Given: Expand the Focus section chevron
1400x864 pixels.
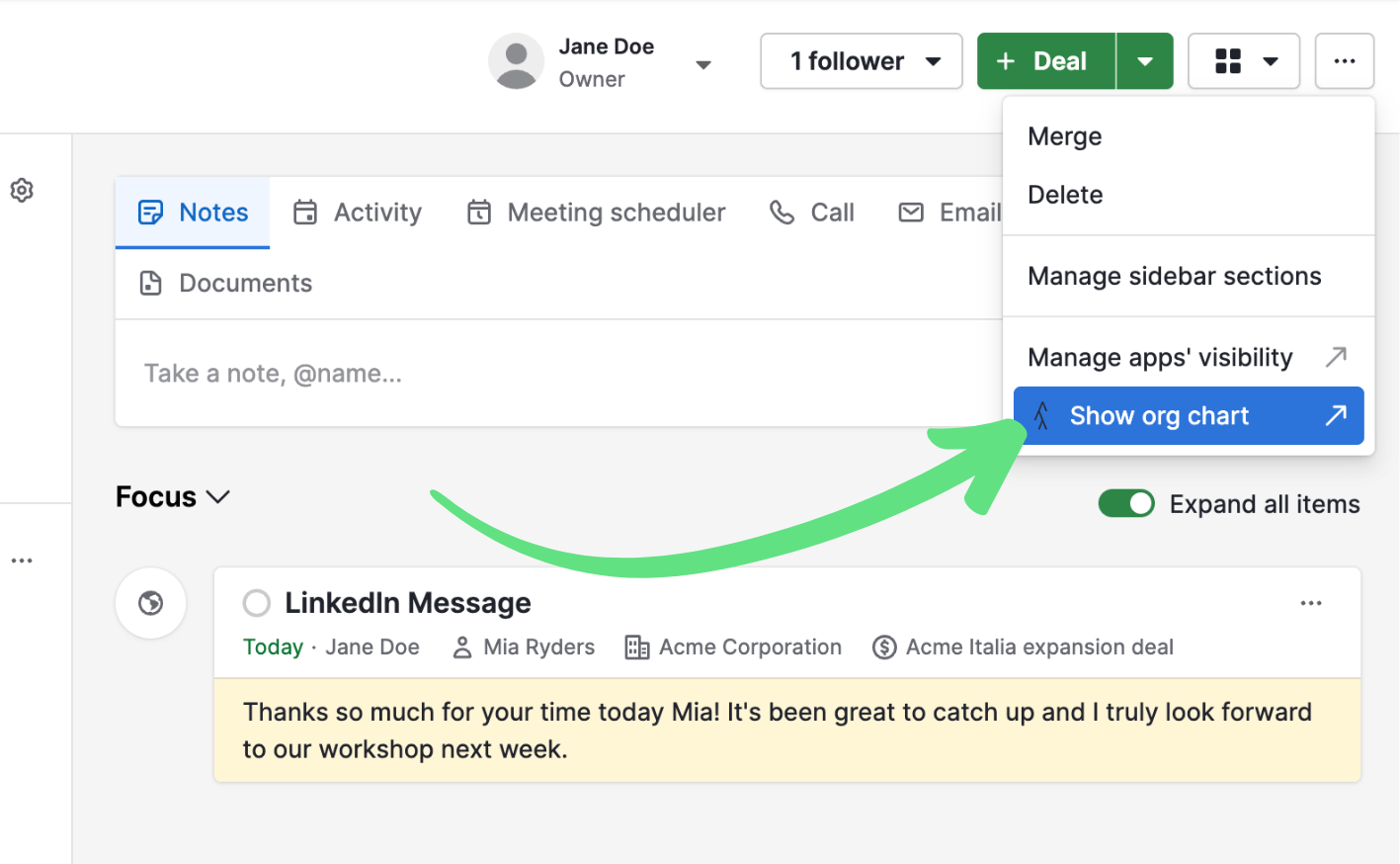Looking at the screenshot, I should pos(218,496).
